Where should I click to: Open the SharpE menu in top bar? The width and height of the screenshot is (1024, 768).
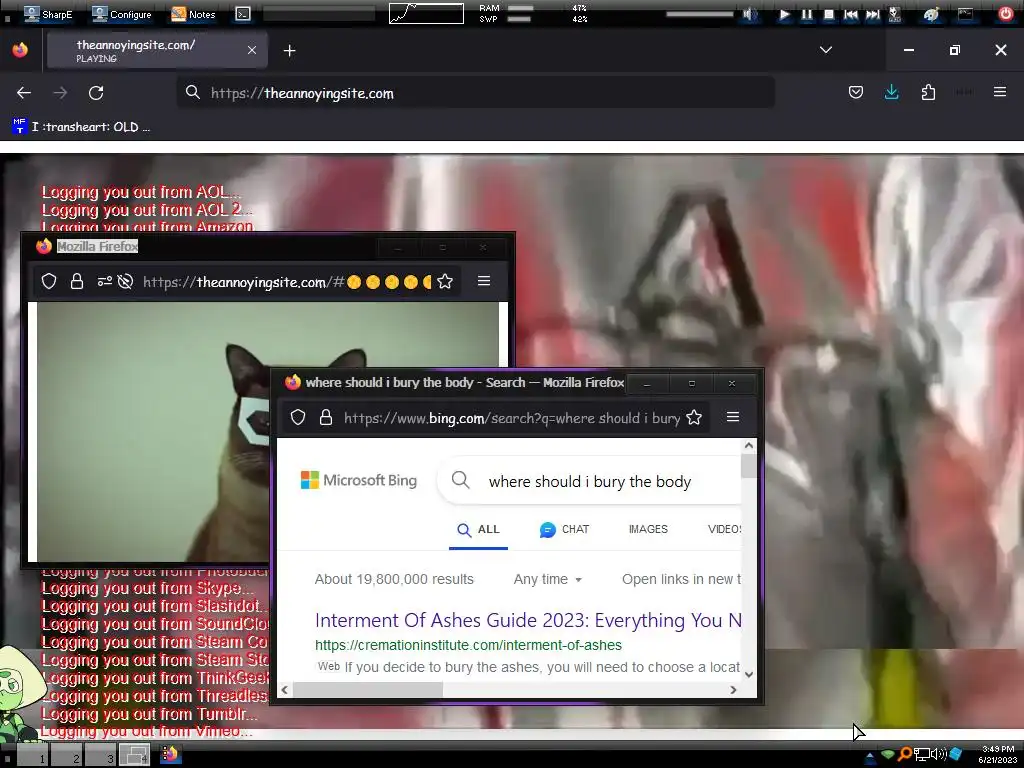coord(48,14)
